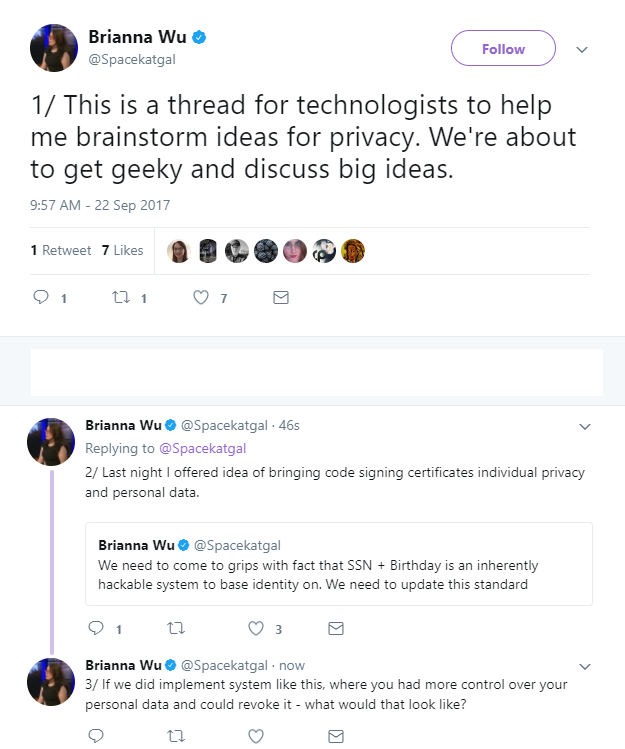This screenshot has height=749, width=625.
Task: Open the dropdown chevron beside Follow
Action: [x=582, y=49]
